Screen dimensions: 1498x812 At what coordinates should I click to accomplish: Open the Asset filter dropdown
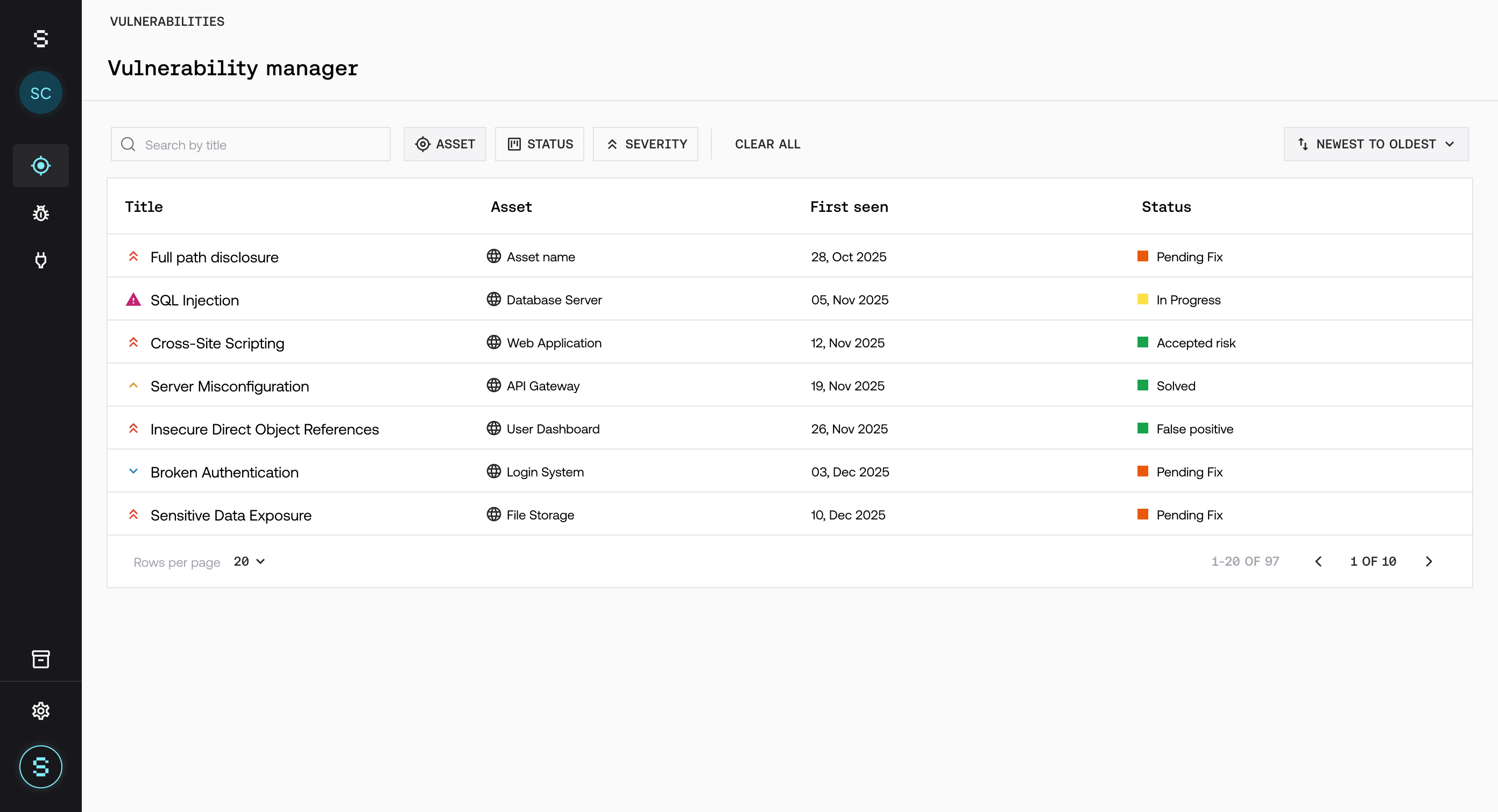445,144
